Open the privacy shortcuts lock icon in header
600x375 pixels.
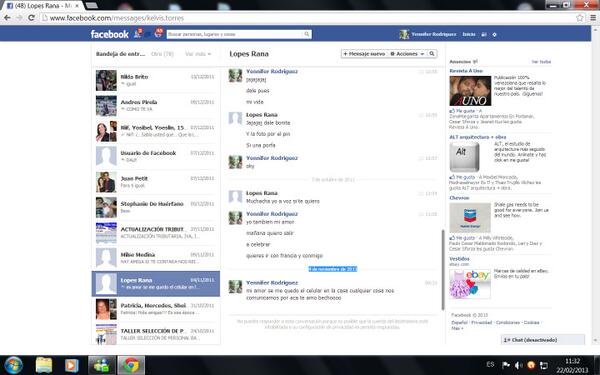484,34
